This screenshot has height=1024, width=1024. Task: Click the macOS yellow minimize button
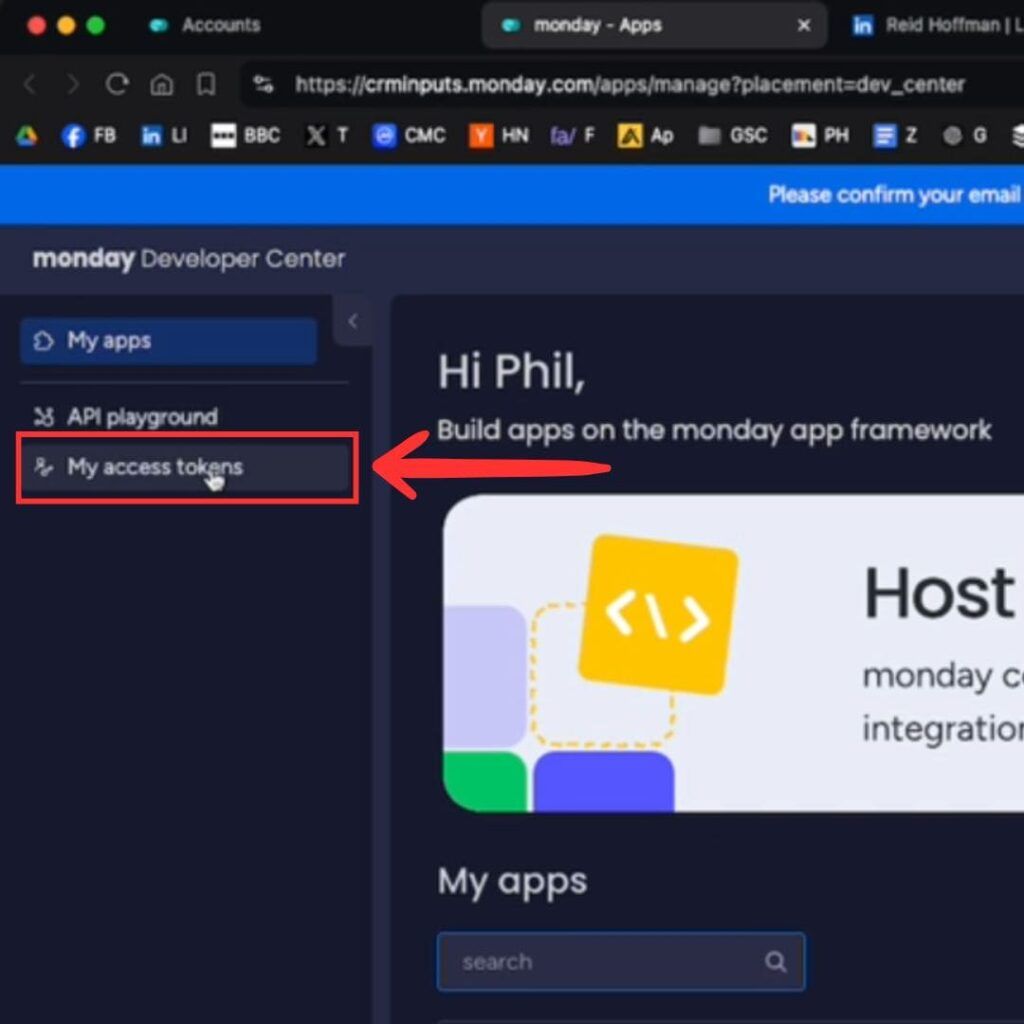click(66, 25)
